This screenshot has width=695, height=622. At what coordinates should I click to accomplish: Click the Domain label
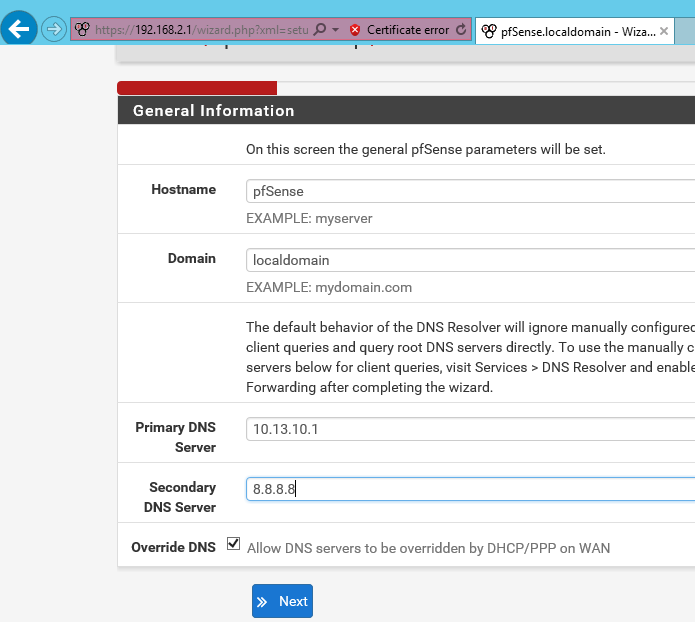pos(191,258)
